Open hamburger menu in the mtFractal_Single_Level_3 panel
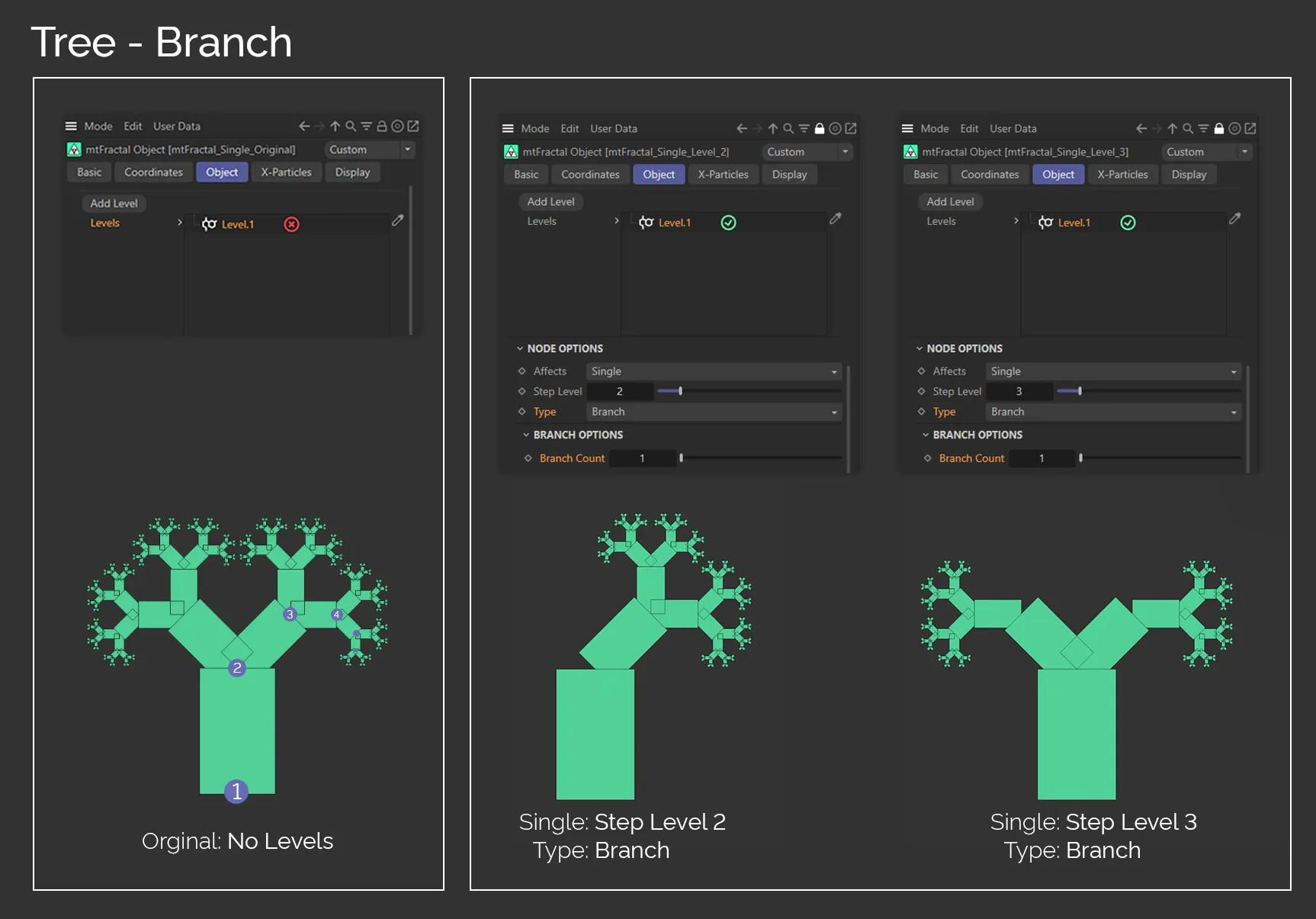 click(907, 129)
